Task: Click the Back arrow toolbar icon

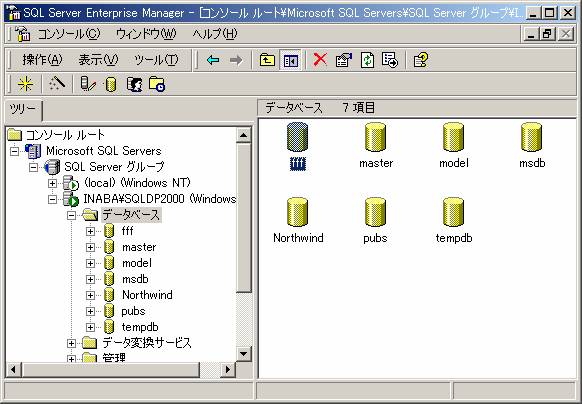Action: click(213, 60)
